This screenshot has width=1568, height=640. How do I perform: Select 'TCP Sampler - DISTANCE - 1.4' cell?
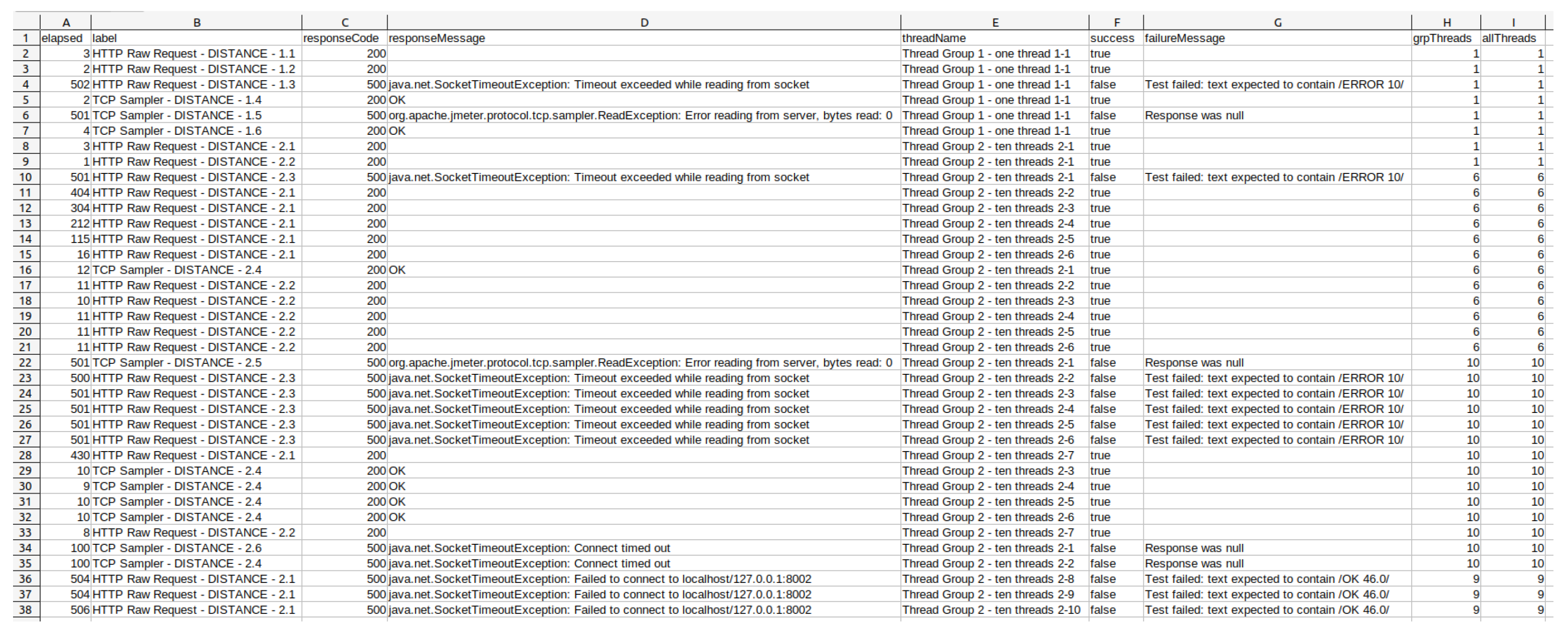pos(176,100)
